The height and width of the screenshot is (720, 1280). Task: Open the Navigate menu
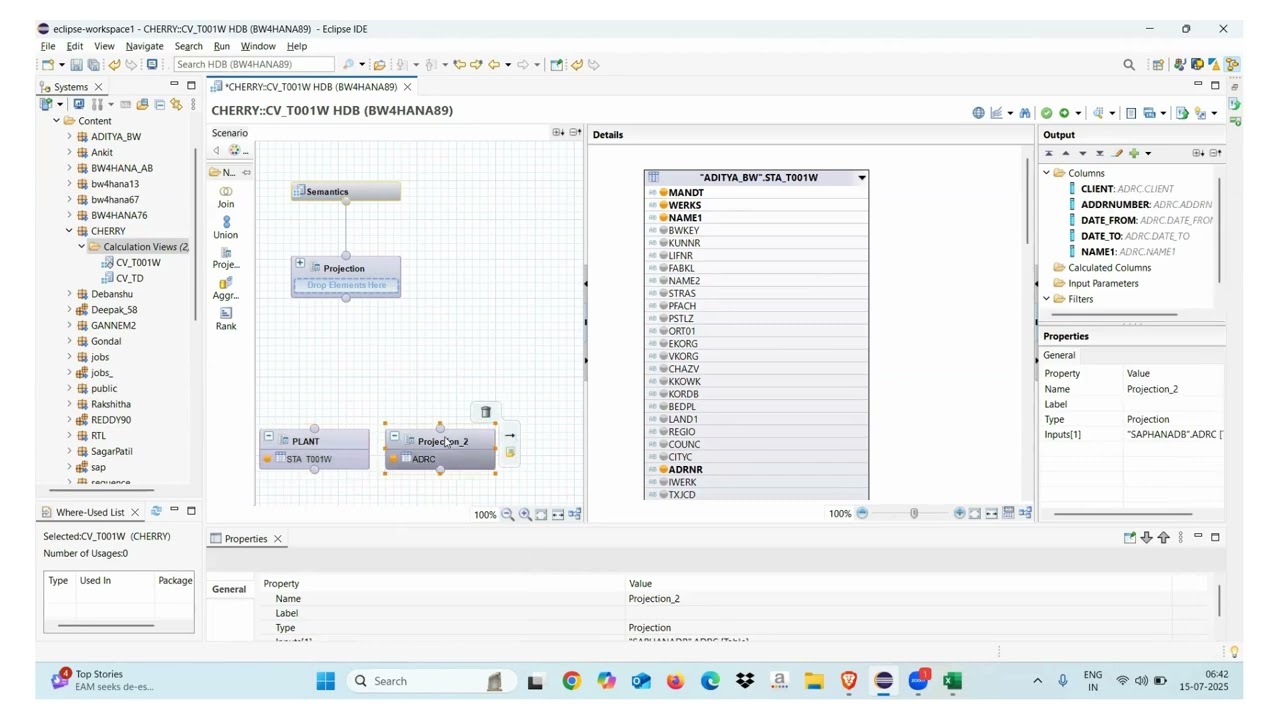point(144,46)
